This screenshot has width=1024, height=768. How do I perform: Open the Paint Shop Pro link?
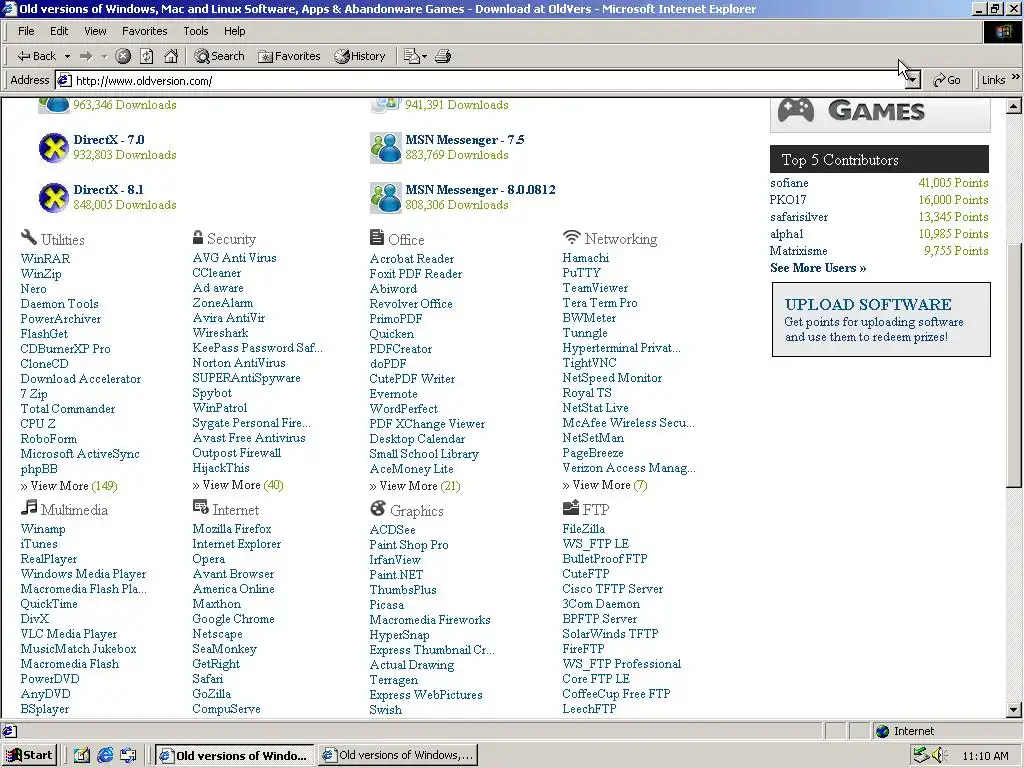coord(409,545)
